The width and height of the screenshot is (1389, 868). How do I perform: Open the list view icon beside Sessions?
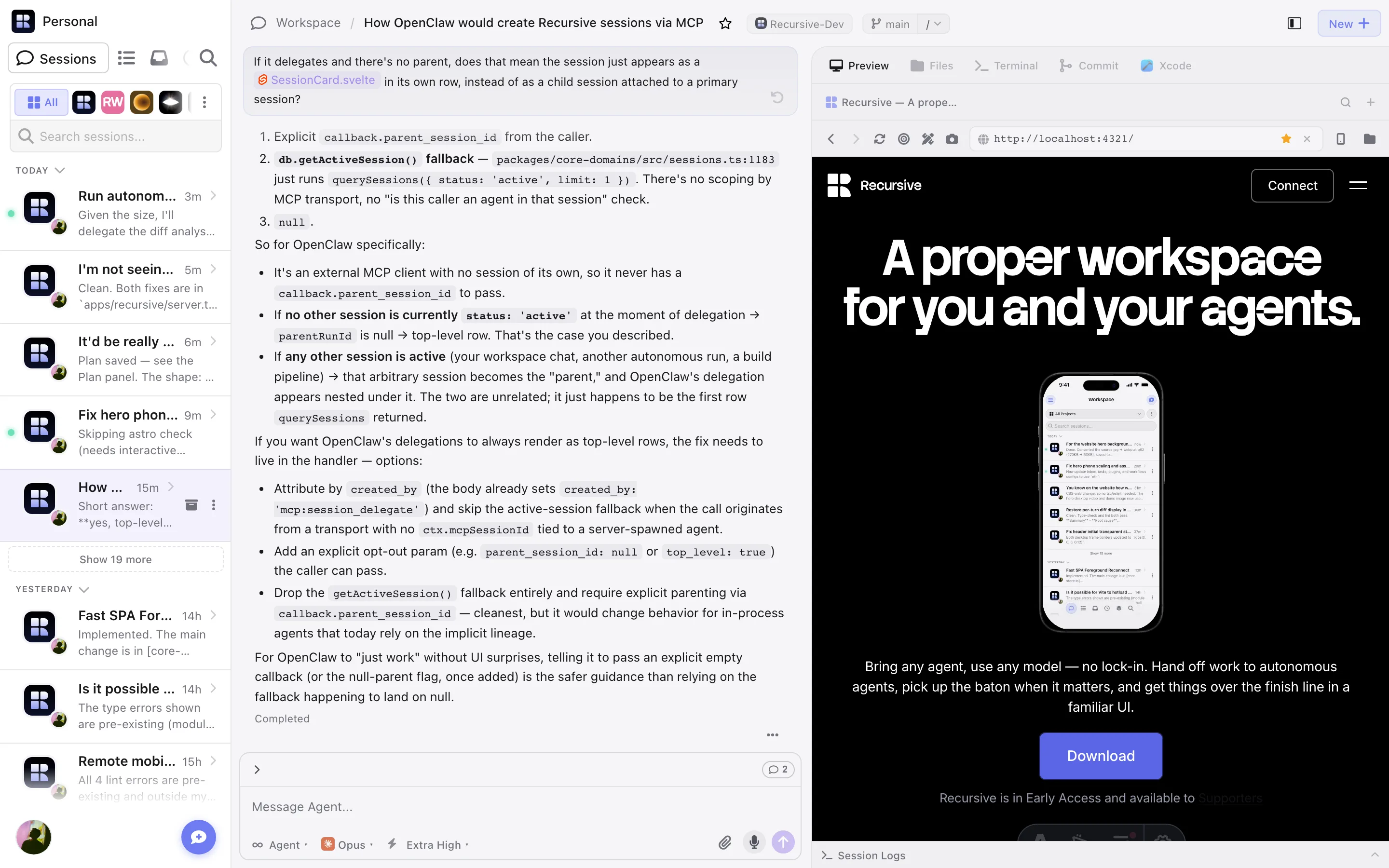(x=126, y=58)
